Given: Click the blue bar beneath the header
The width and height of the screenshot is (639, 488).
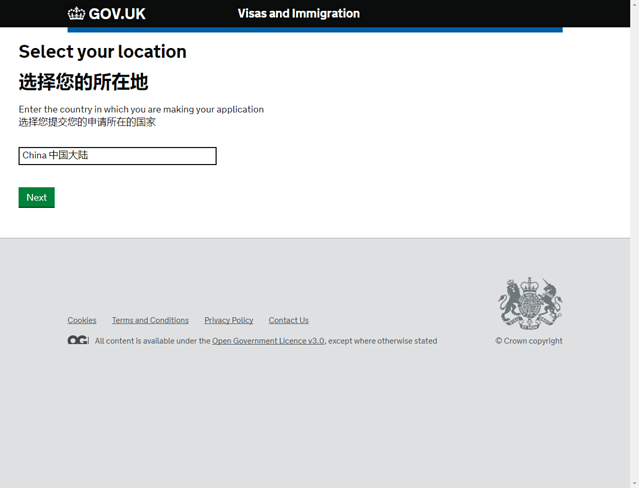Looking at the screenshot, I should [314, 30].
